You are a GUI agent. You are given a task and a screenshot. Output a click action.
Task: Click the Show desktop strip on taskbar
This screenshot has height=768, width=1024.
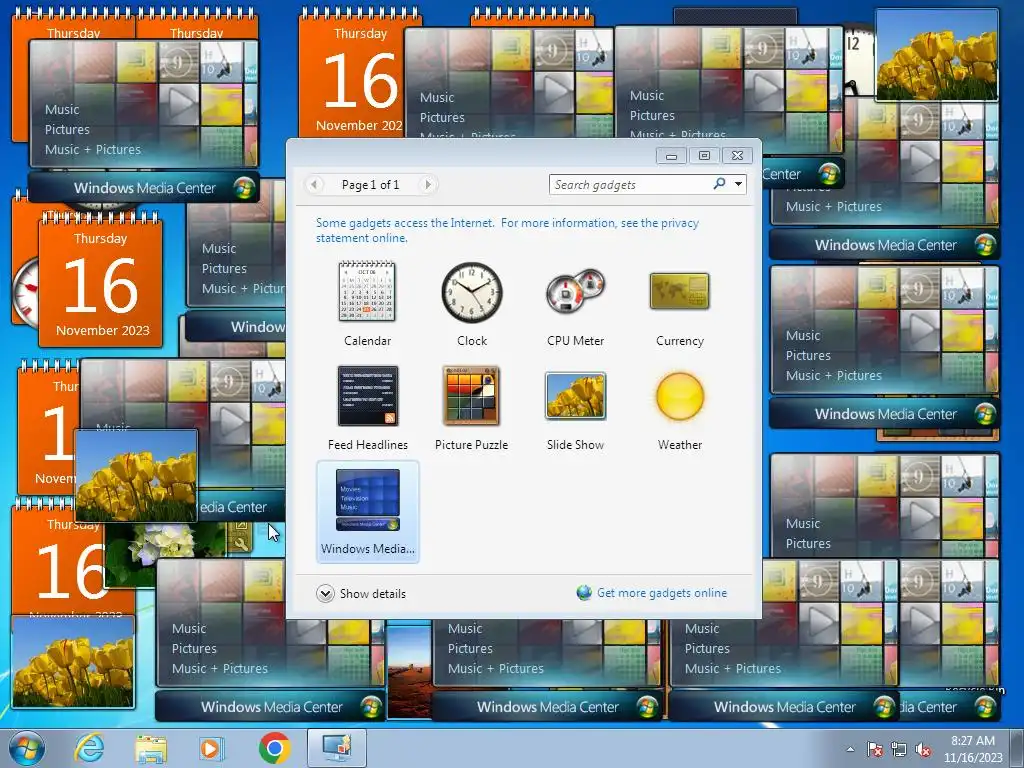point(1019,748)
